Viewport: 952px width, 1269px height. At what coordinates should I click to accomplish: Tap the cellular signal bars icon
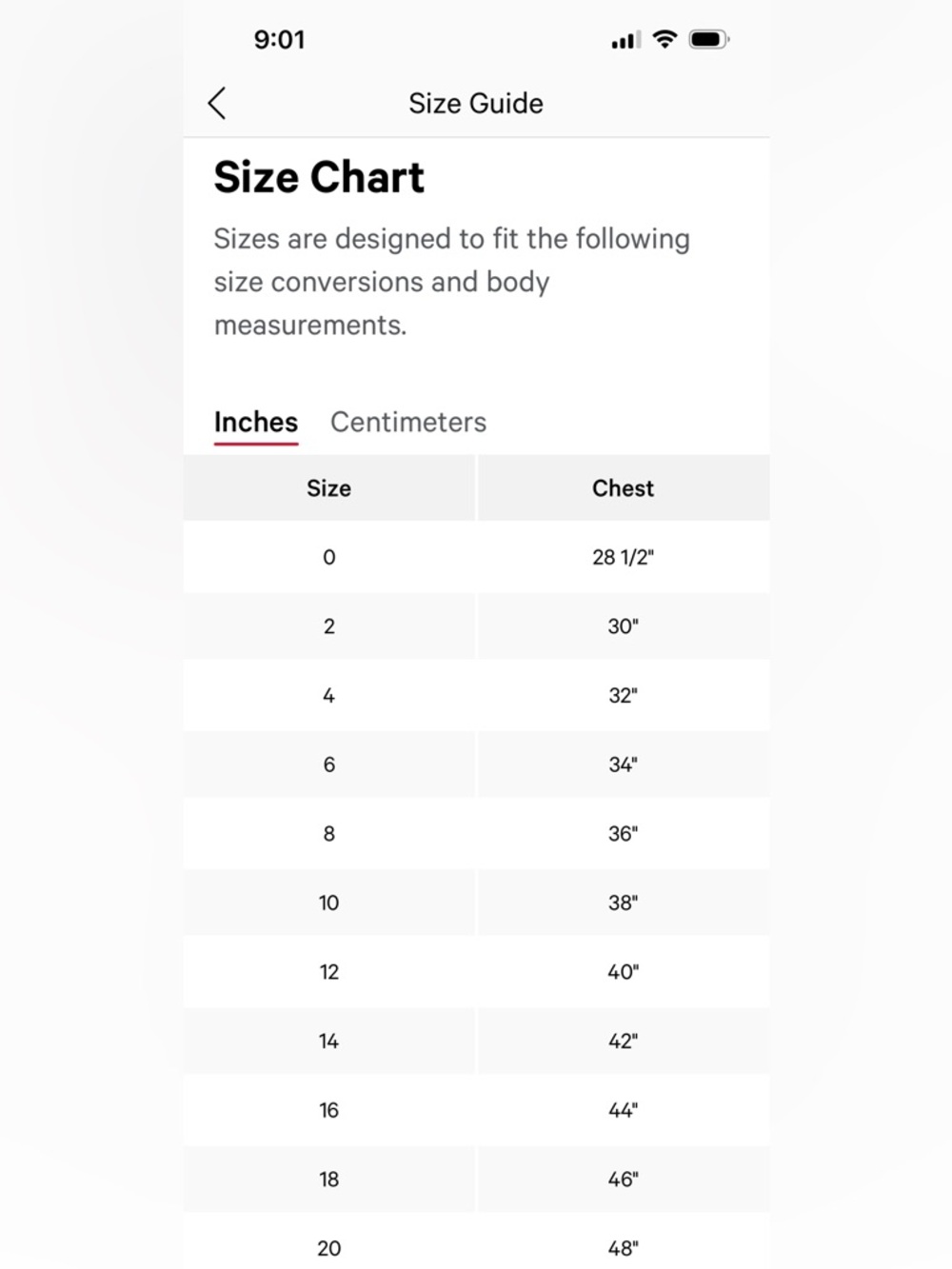click(x=625, y=40)
